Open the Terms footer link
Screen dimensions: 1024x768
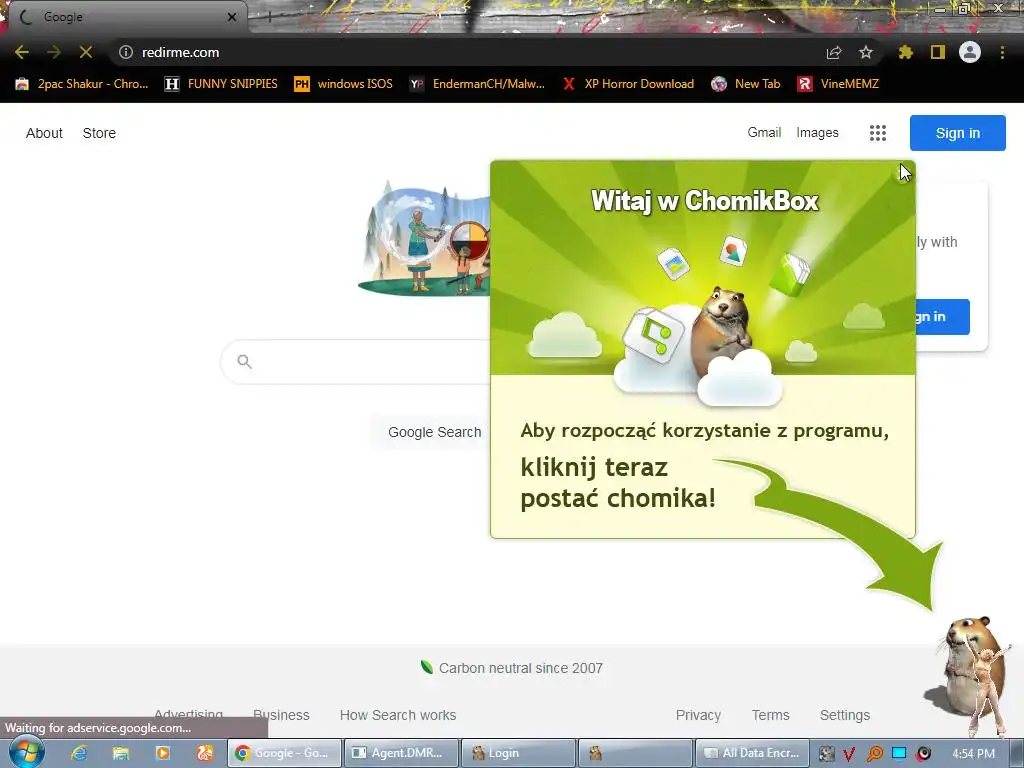771,715
